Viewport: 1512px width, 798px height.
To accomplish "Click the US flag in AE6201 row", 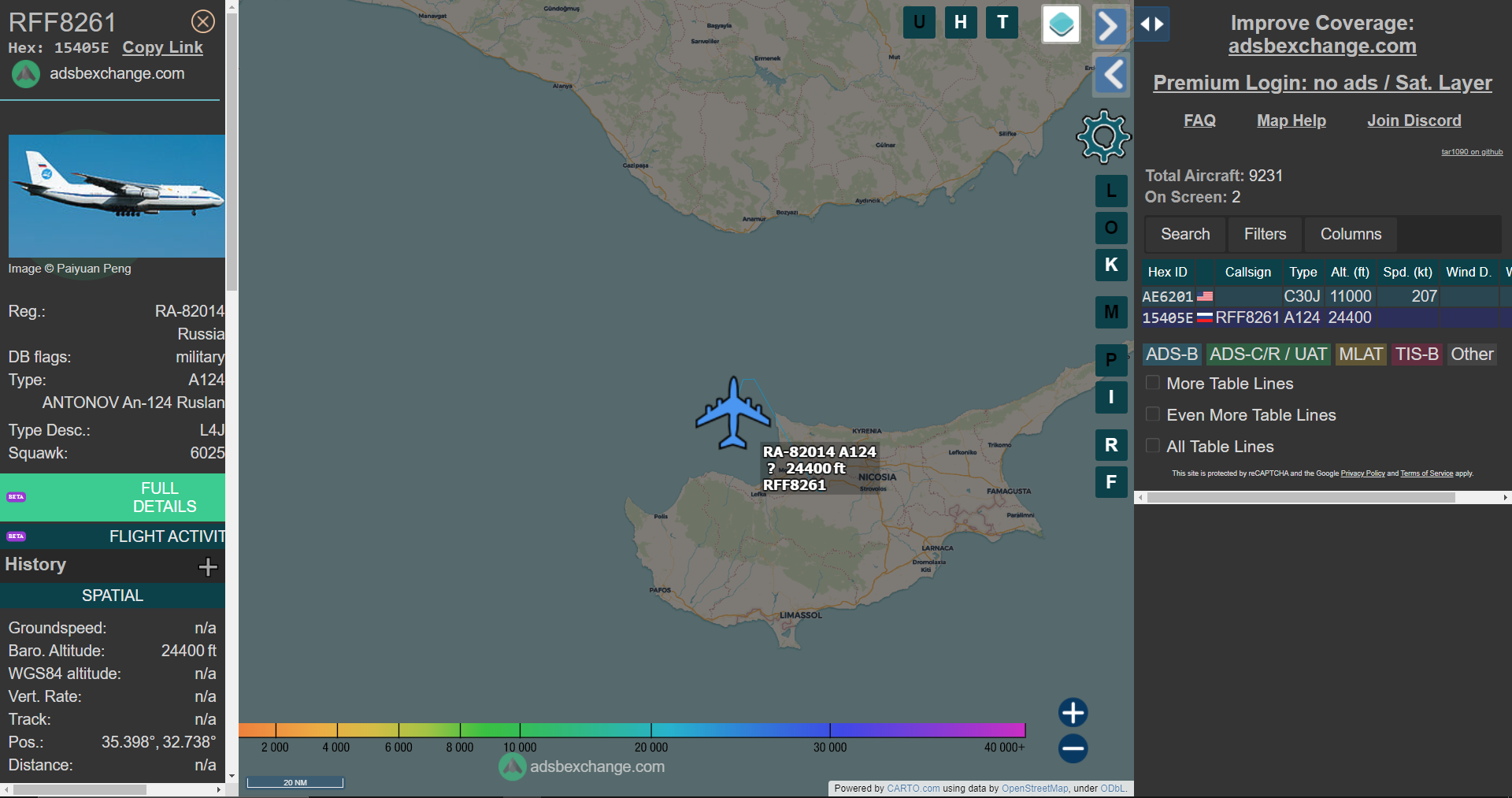I will coord(1205,296).
